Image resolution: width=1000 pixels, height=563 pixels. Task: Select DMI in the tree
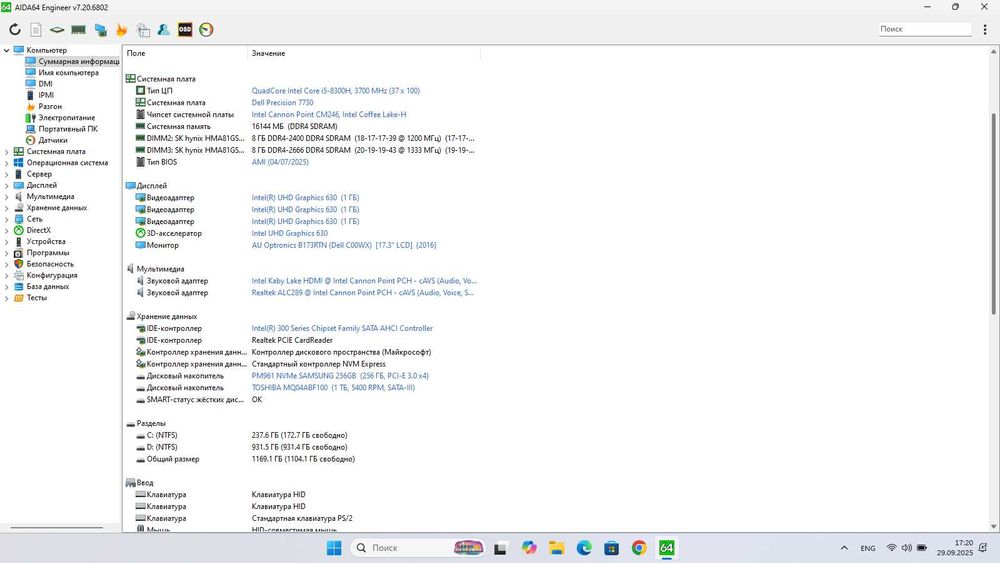45,84
